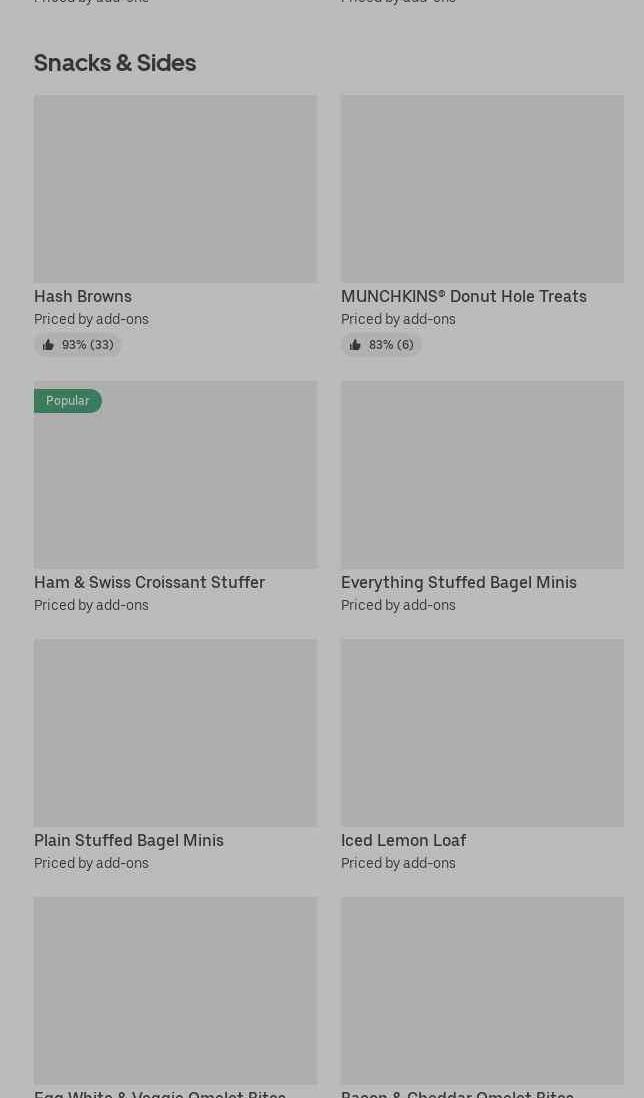Select the Hash Browns title
644x1098 pixels.
[x=83, y=296]
